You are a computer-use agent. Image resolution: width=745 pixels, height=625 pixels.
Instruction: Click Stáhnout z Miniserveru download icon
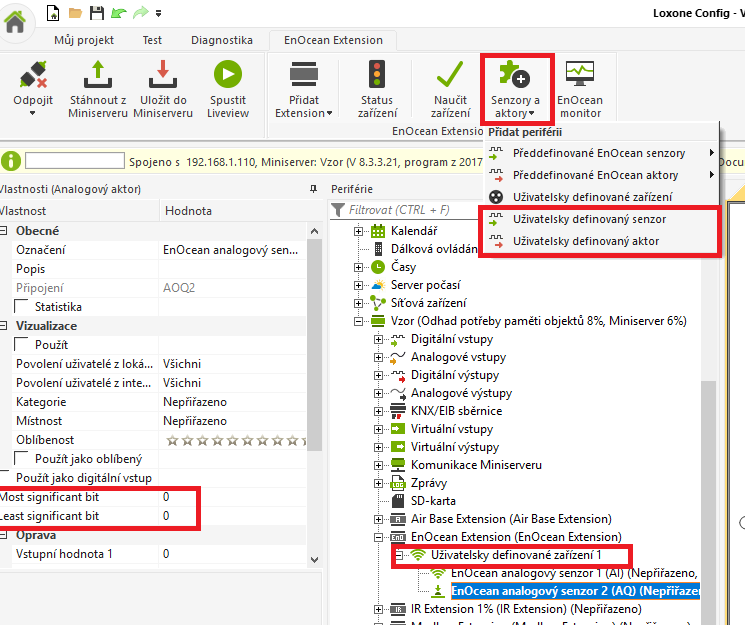click(98, 74)
